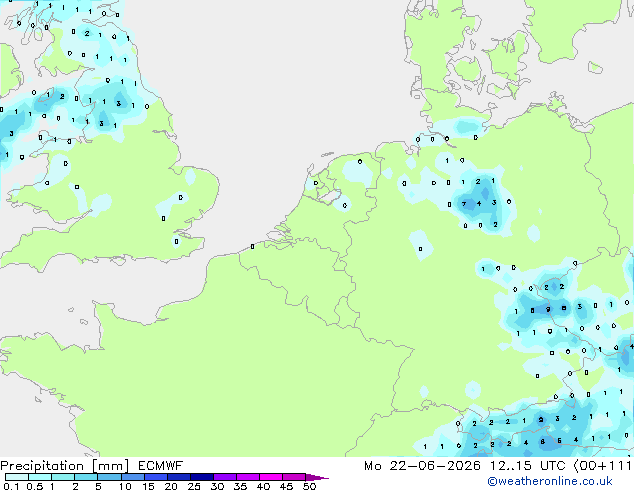Click the '[mm]' unit label
The width and height of the screenshot is (634, 490).
click(110, 466)
